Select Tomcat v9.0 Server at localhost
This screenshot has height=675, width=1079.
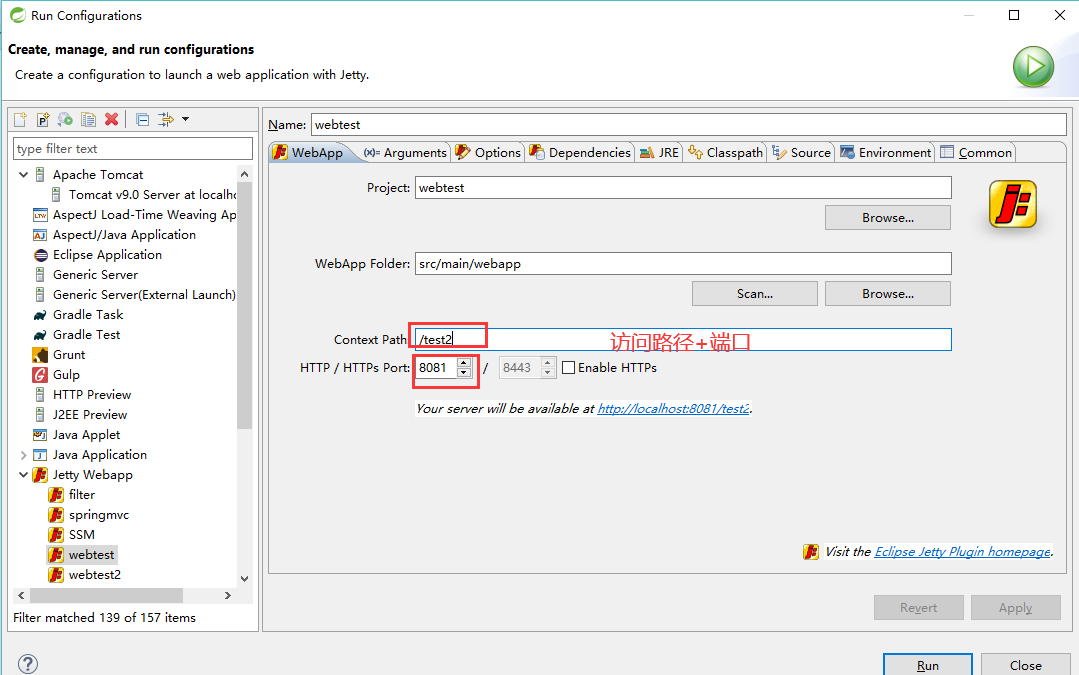(143, 195)
